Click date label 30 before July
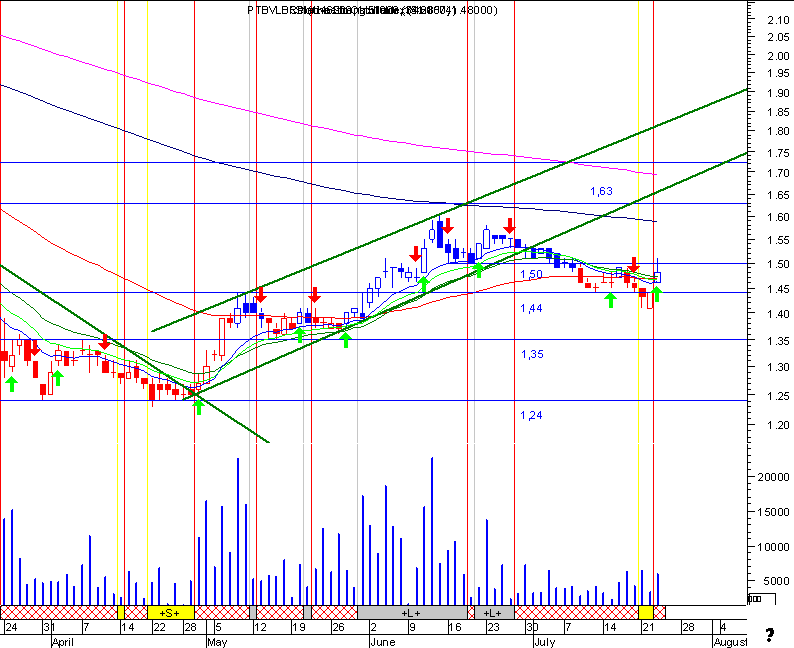Screen dimensions: 794x648 pyautogui.click(x=532, y=627)
